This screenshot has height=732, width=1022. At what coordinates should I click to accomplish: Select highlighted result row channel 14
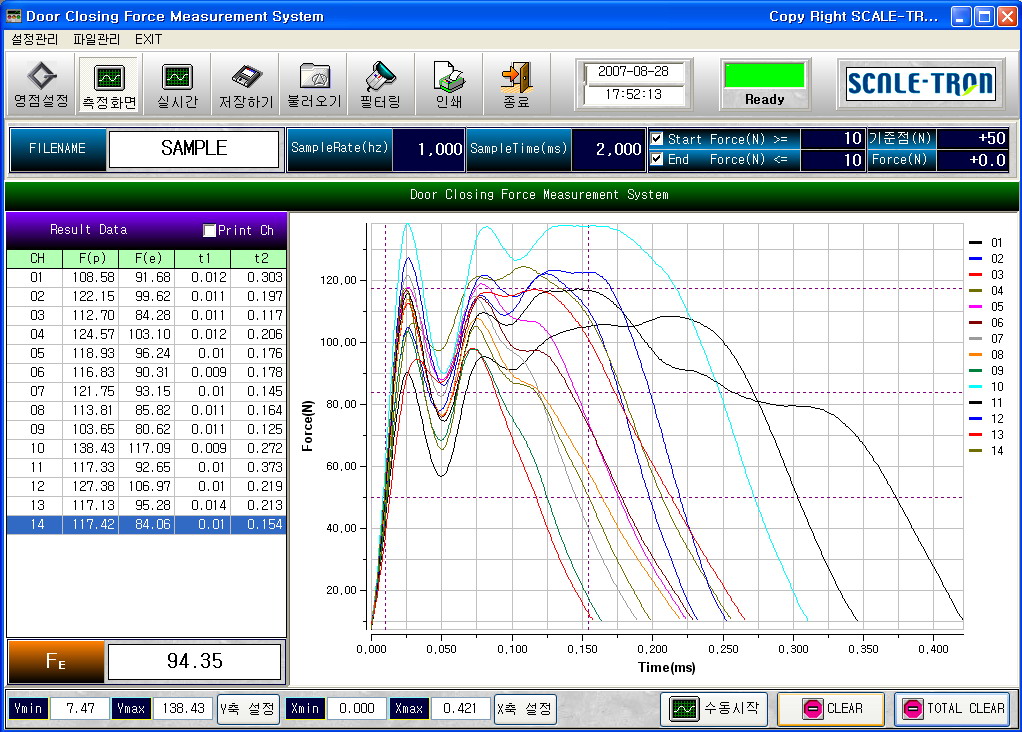[x=146, y=524]
